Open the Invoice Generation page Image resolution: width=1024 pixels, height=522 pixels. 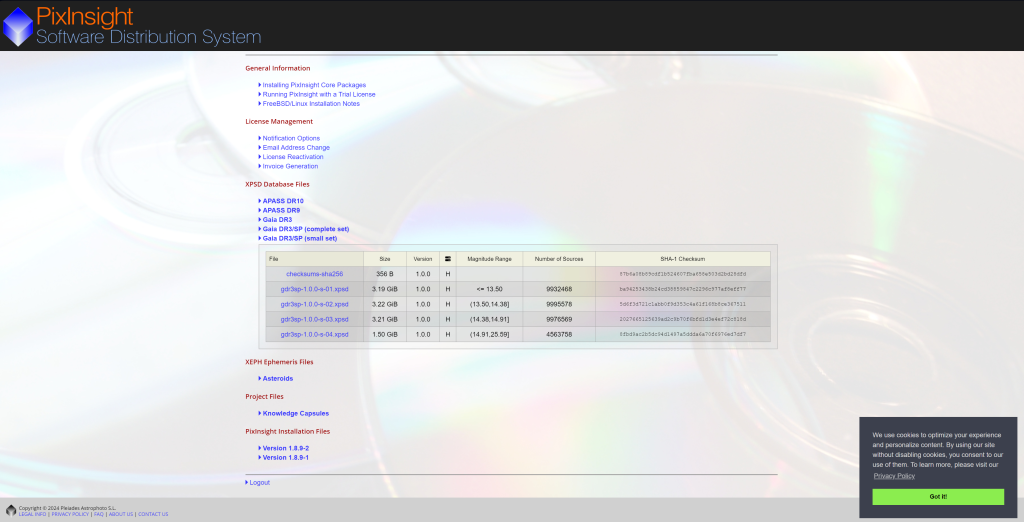290,166
